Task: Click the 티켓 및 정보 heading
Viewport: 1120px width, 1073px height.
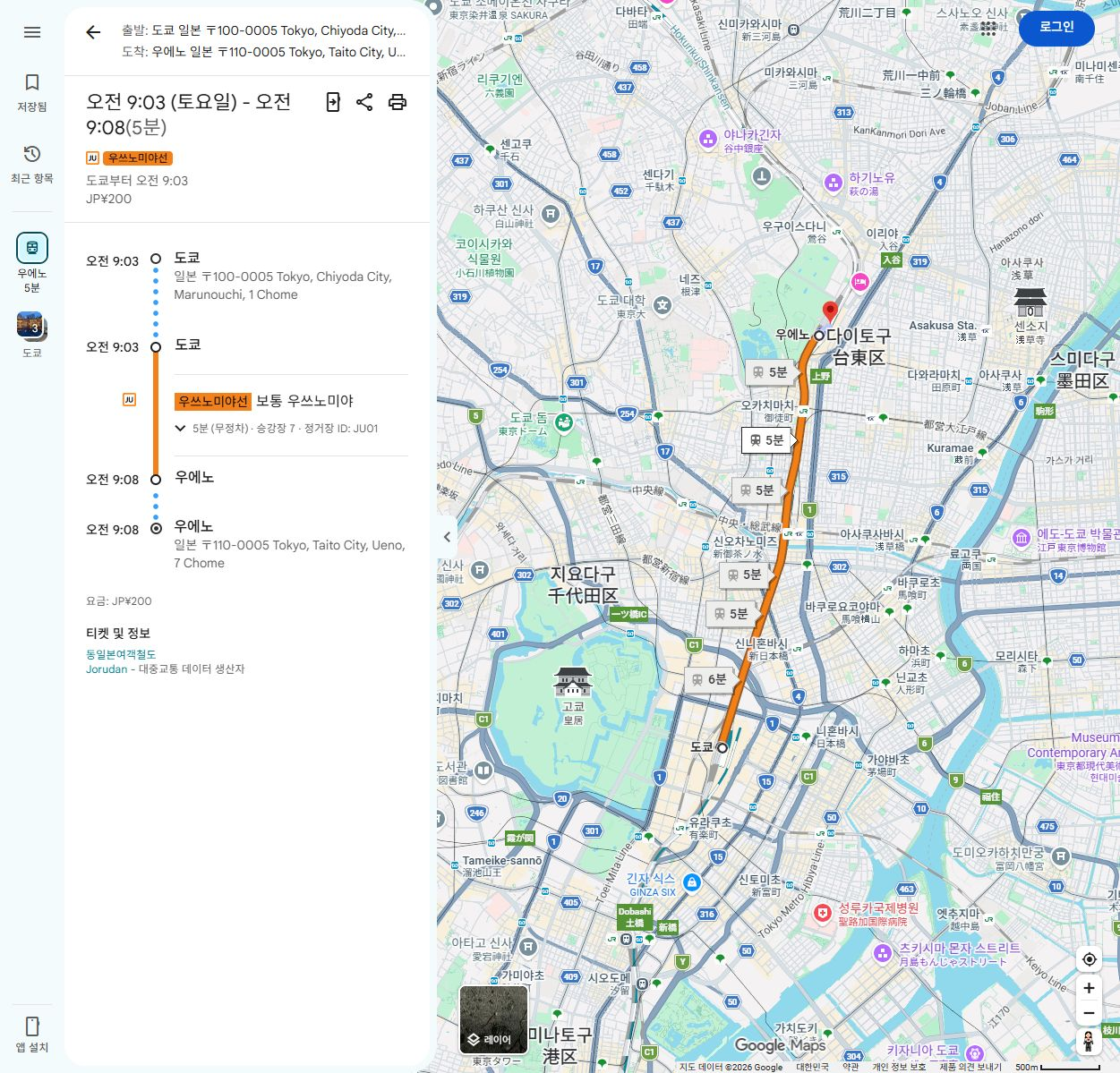Action: (118, 633)
